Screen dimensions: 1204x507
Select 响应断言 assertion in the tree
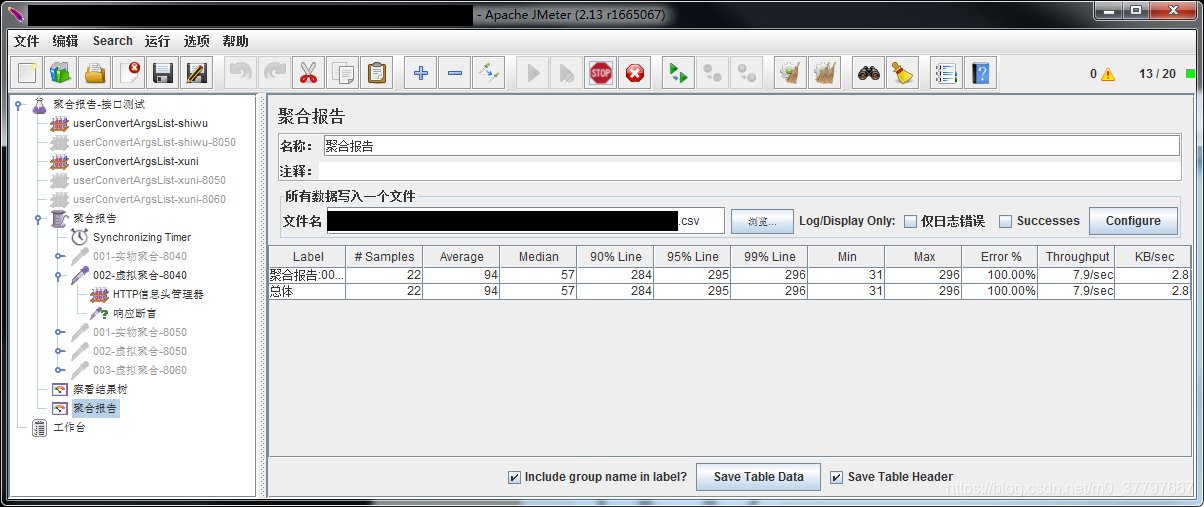coord(134,313)
